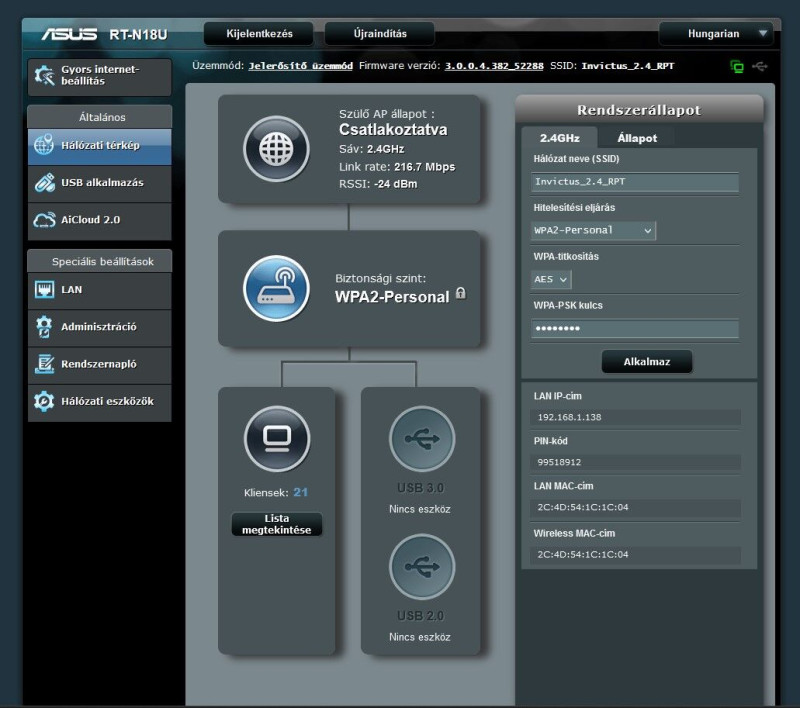Open the firmware version 3.0.0.4.382_52288 link
Screen dimensions: 800x708
pyautogui.click(x=494, y=66)
